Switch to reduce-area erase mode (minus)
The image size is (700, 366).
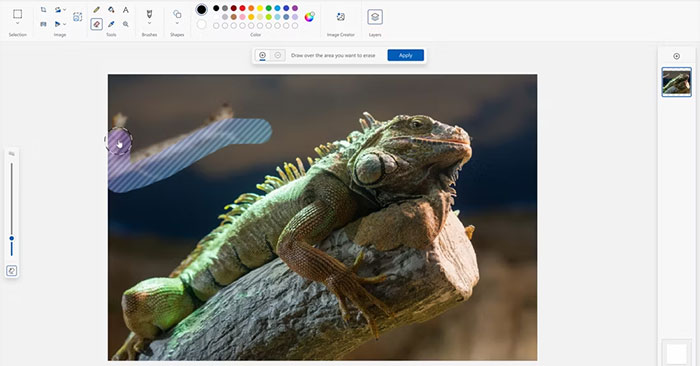[x=278, y=55]
